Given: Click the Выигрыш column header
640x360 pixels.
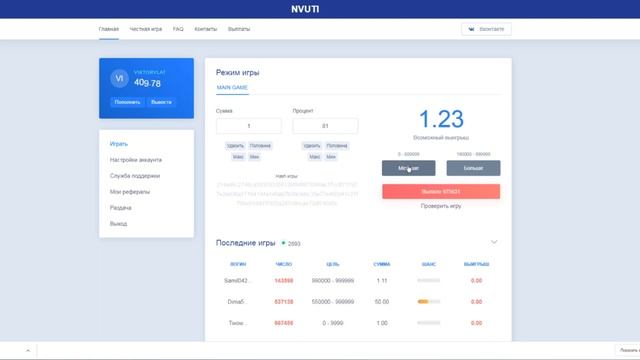Looking at the screenshot, I should [x=476, y=264].
